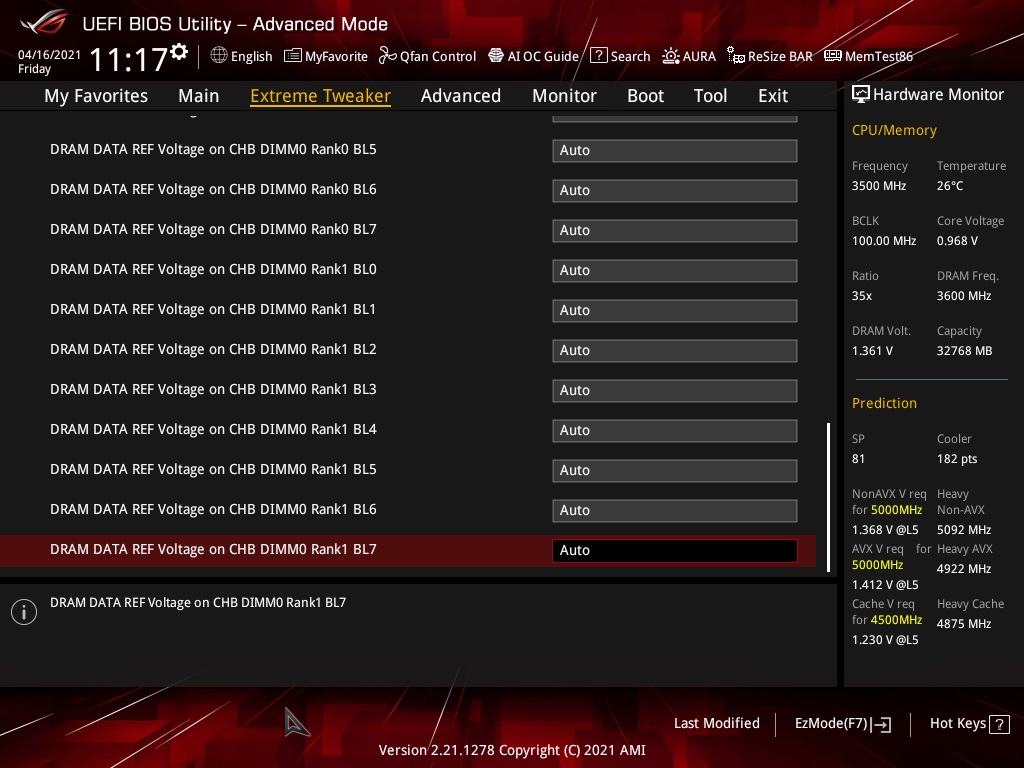Change language from English

(x=251, y=57)
